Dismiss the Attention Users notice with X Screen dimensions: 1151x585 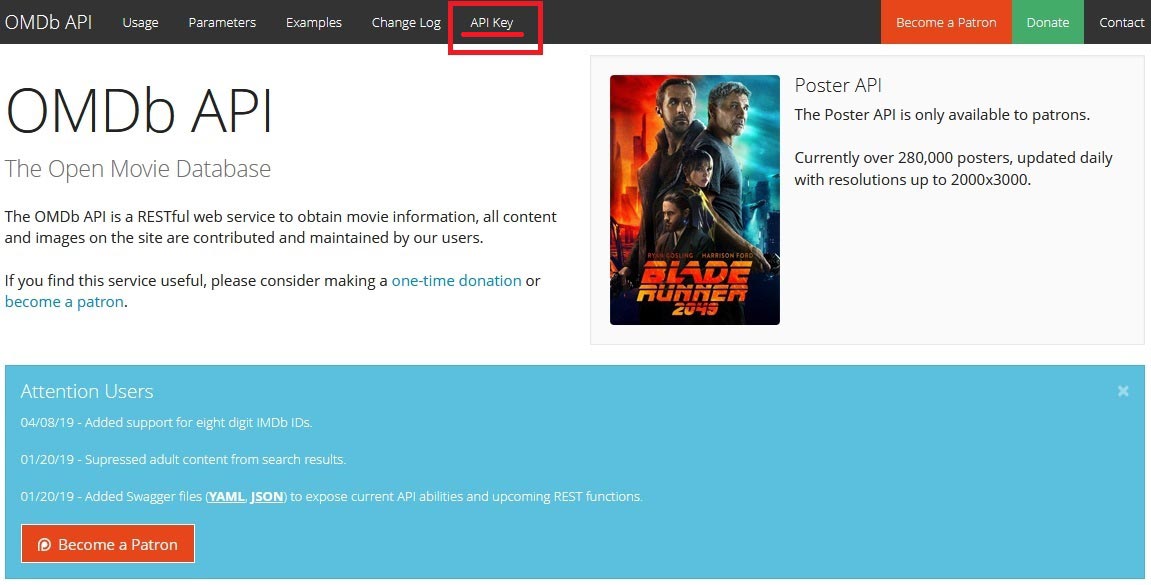click(x=1123, y=391)
